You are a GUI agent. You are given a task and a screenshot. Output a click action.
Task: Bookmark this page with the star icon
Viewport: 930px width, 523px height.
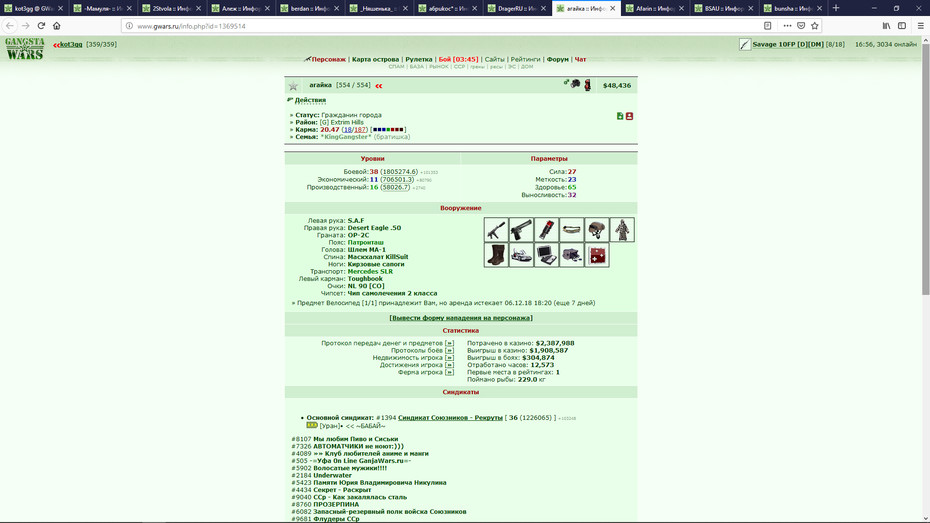814,25
